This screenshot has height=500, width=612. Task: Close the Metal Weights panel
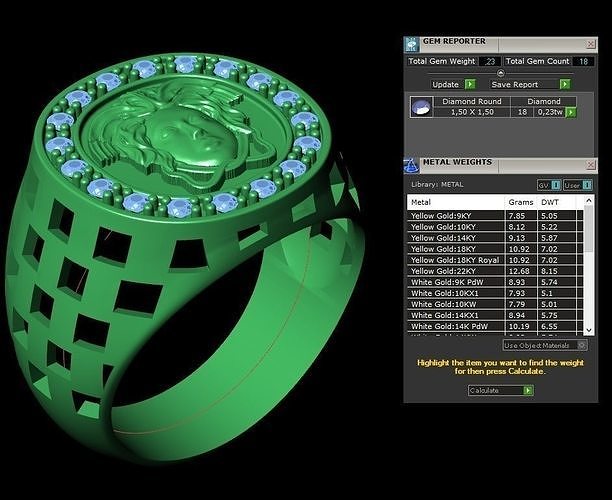591,165
